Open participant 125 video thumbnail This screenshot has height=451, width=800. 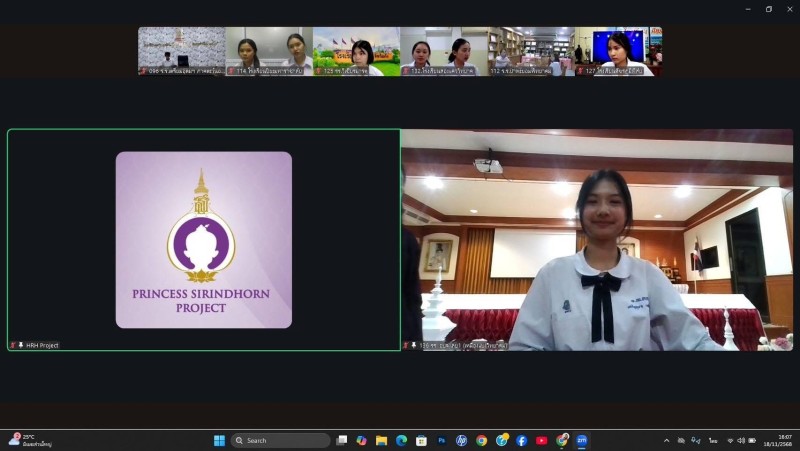point(356,50)
